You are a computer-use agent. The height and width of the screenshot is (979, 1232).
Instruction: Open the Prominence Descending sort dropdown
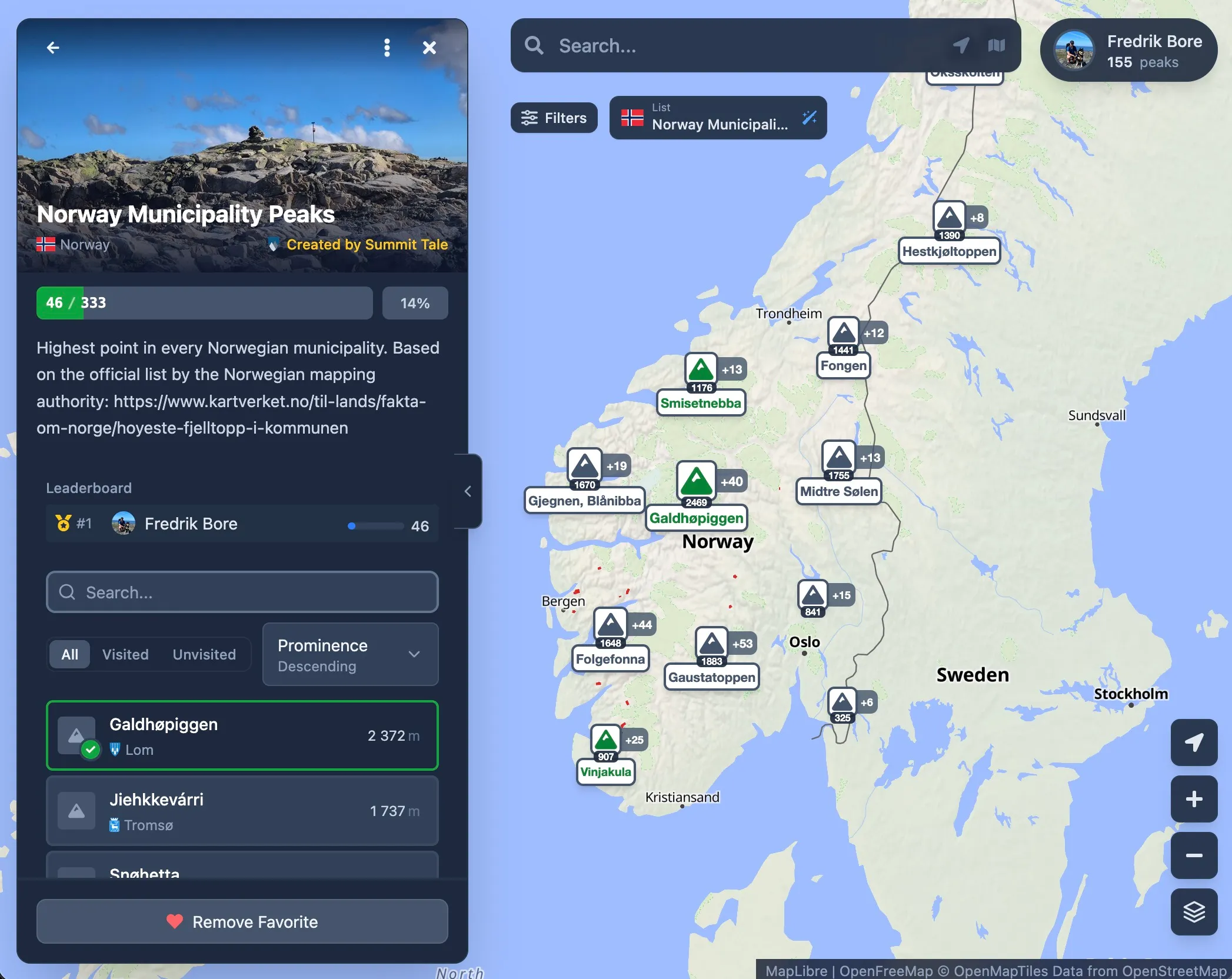[x=350, y=655]
